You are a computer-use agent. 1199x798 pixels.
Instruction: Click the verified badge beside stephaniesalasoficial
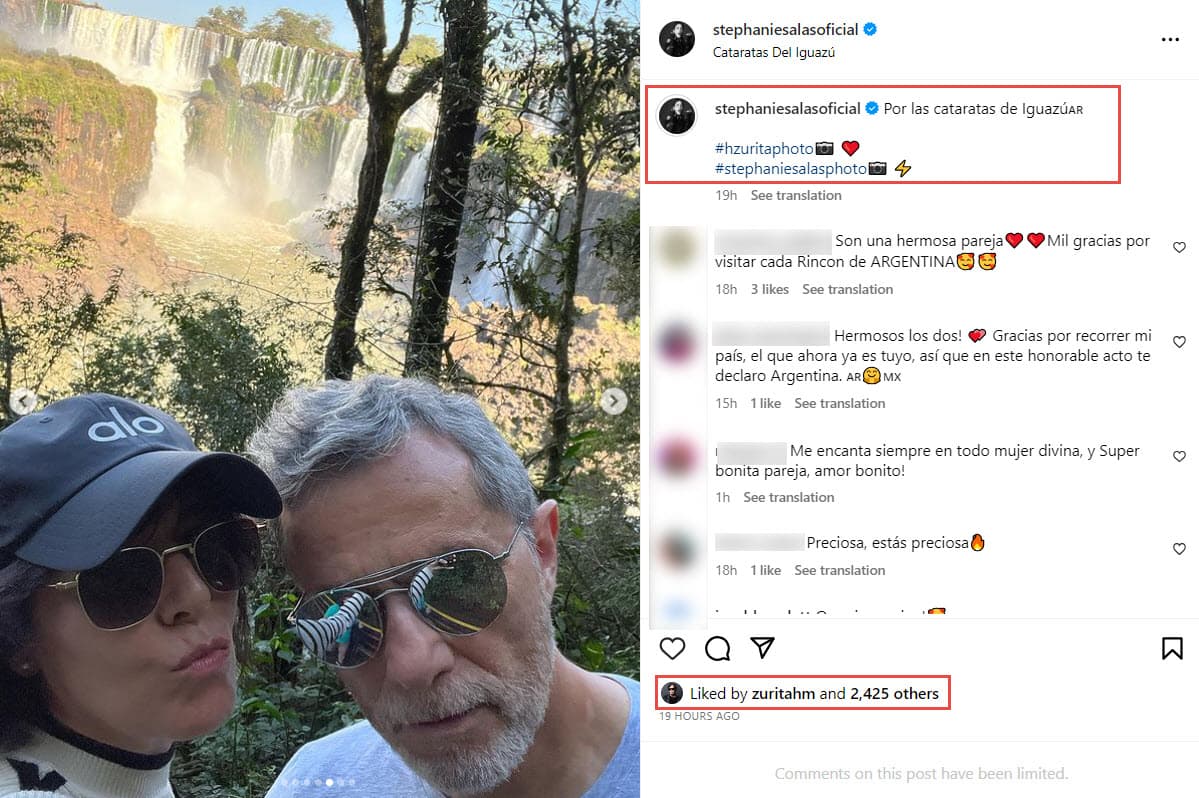(x=869, y=29)
